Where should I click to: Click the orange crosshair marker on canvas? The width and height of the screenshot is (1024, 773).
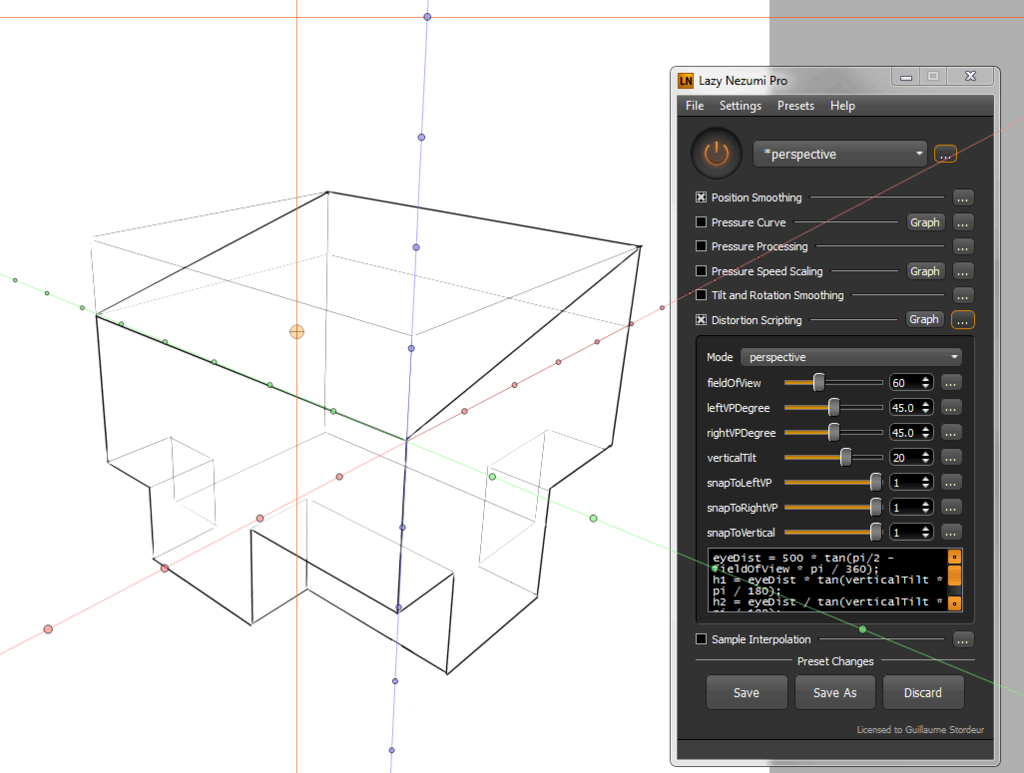coord(296,332)
